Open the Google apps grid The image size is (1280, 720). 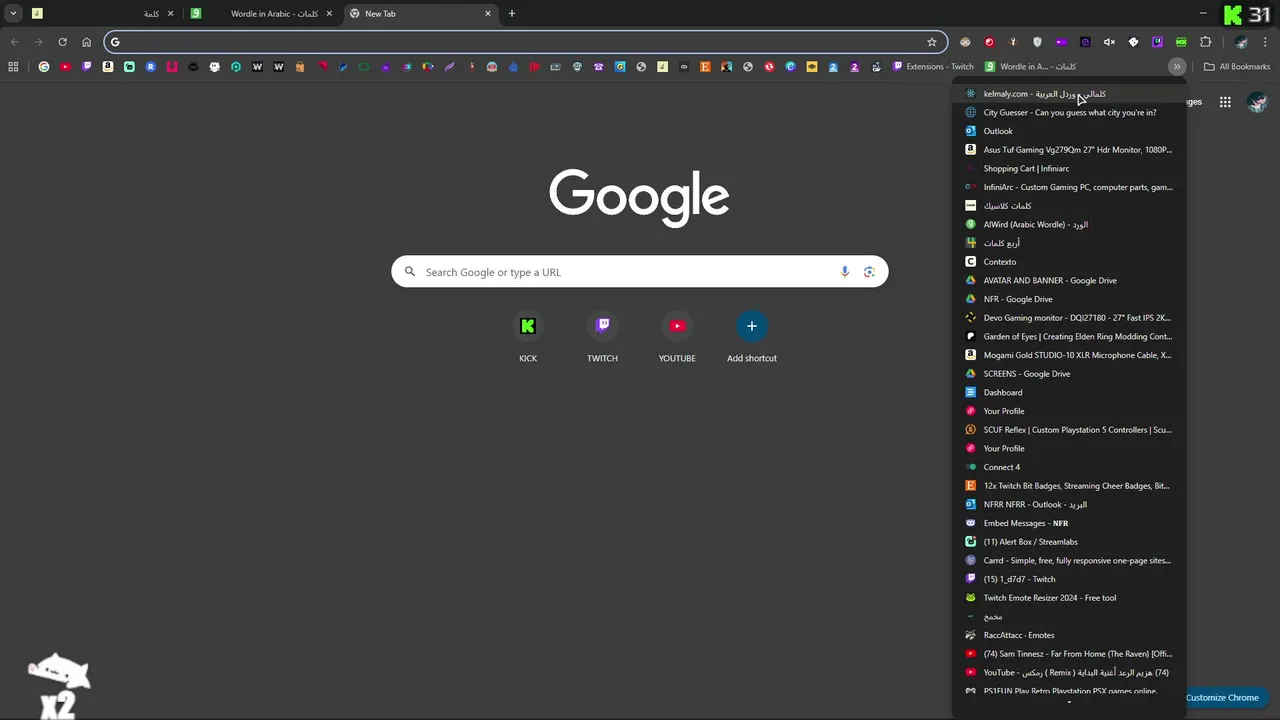(1225, 102)
